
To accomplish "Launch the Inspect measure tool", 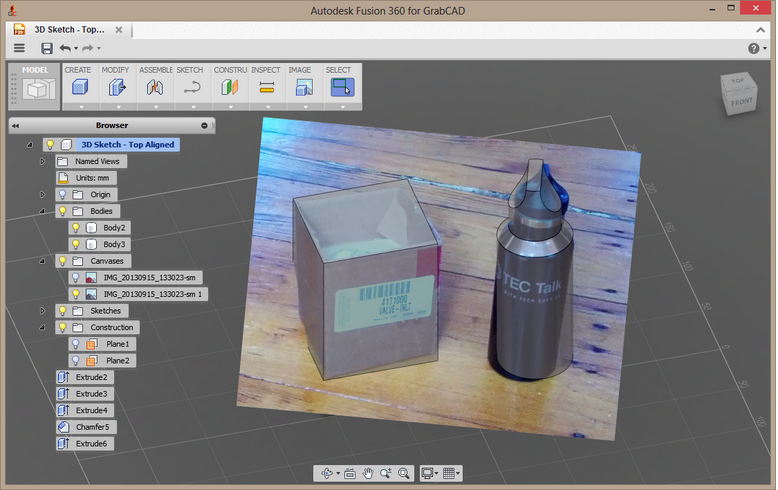I will (266, 88).
